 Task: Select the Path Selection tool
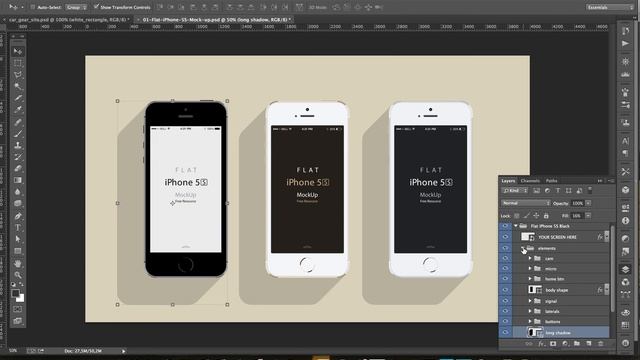coord(18,239)
